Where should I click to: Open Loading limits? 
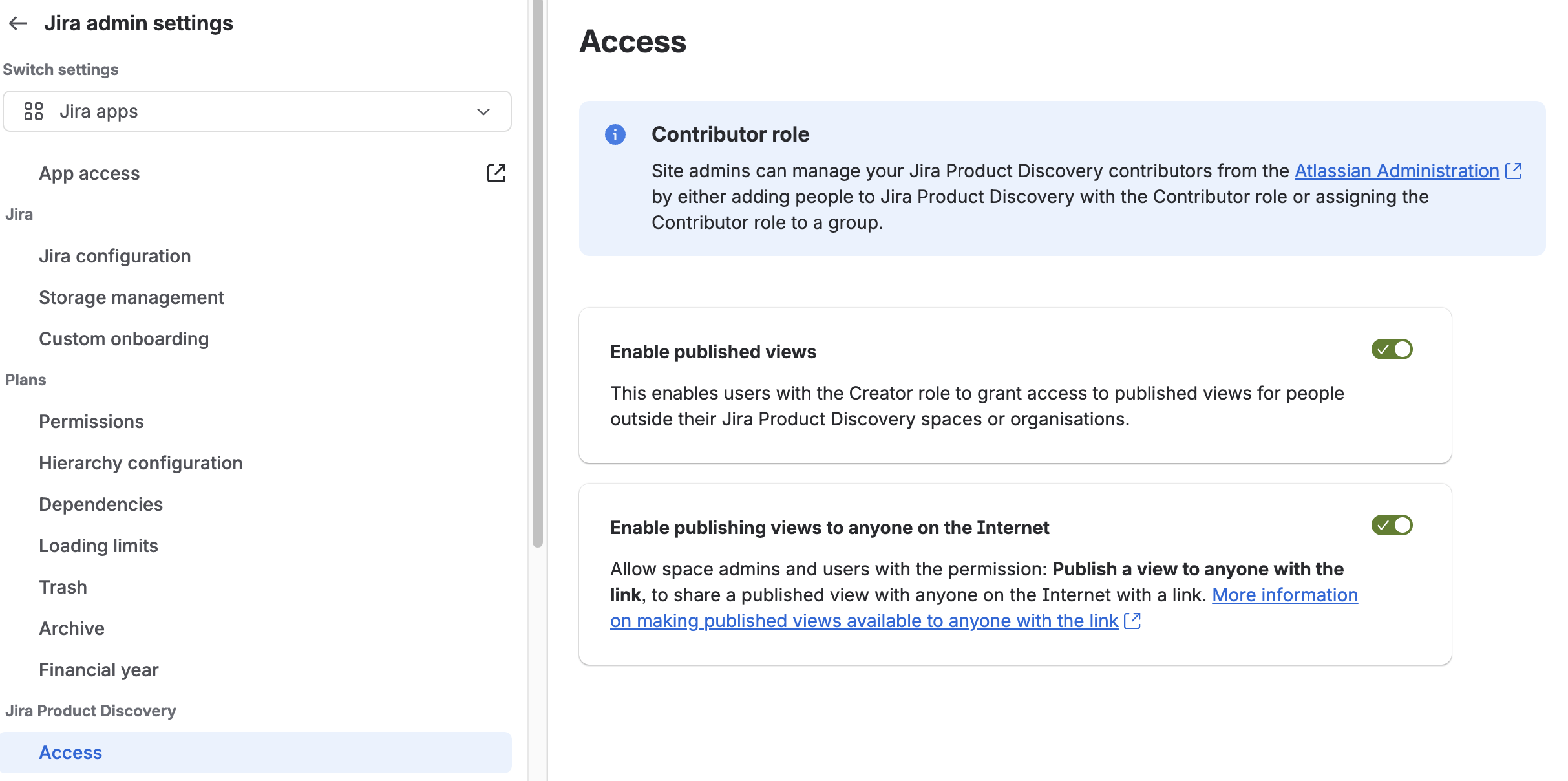point(98,546)
